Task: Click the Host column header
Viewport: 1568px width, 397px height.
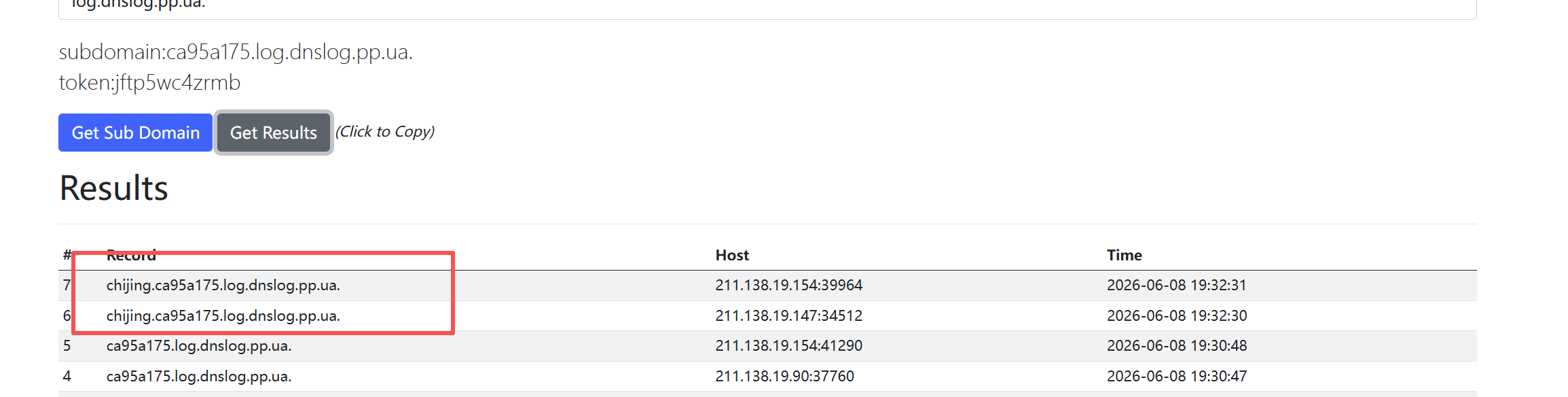Action: (x=732, y=255)
